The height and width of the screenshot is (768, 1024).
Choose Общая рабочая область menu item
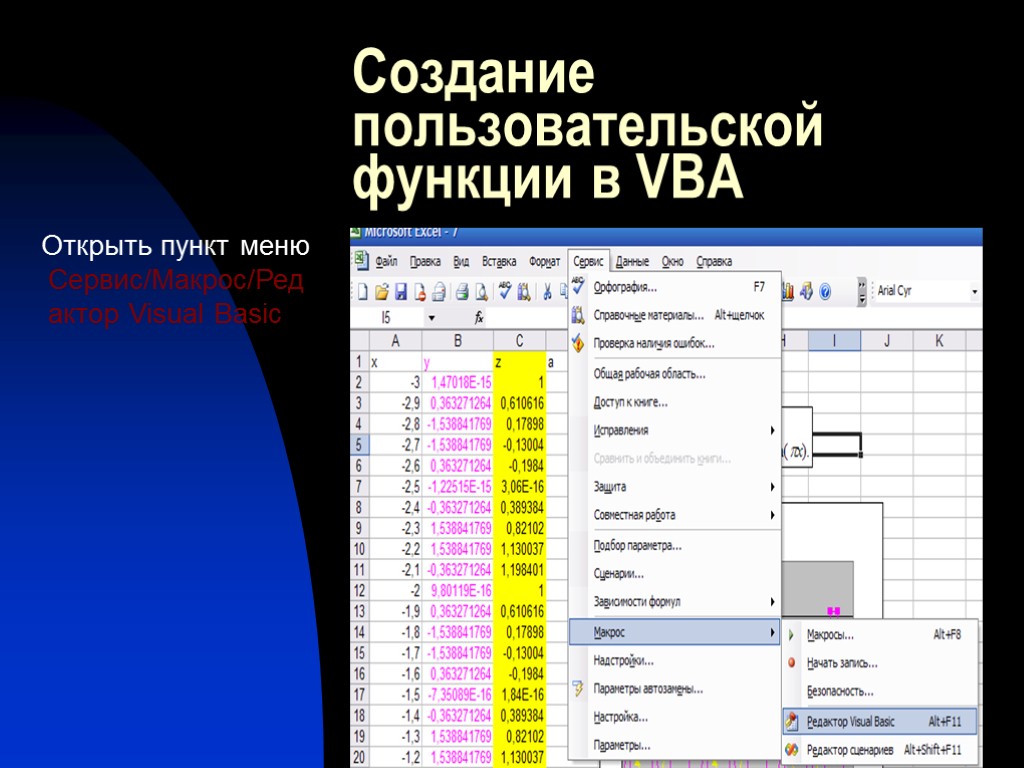[675, 374]
